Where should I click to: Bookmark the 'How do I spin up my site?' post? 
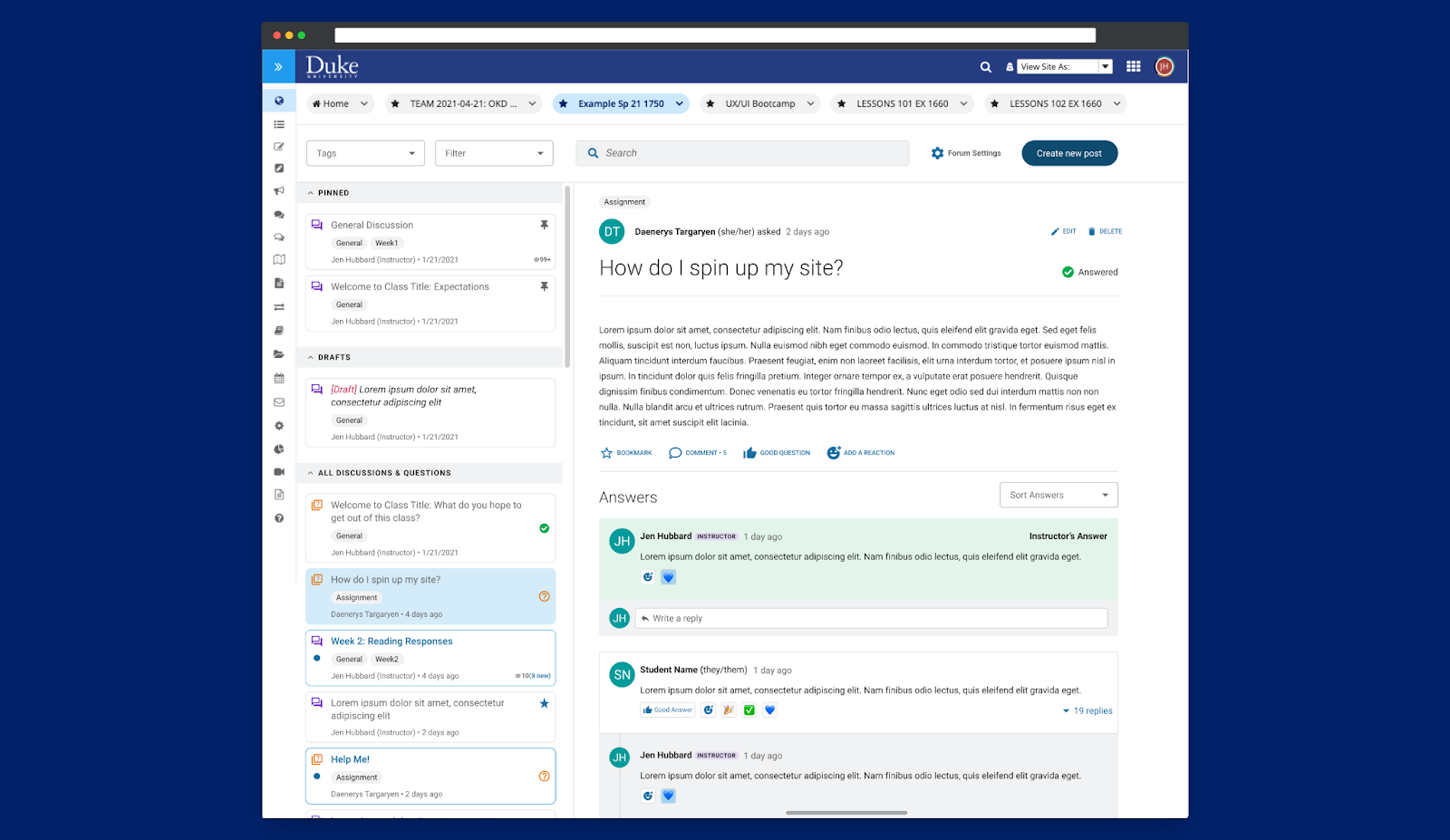click(x=626, y=453)
